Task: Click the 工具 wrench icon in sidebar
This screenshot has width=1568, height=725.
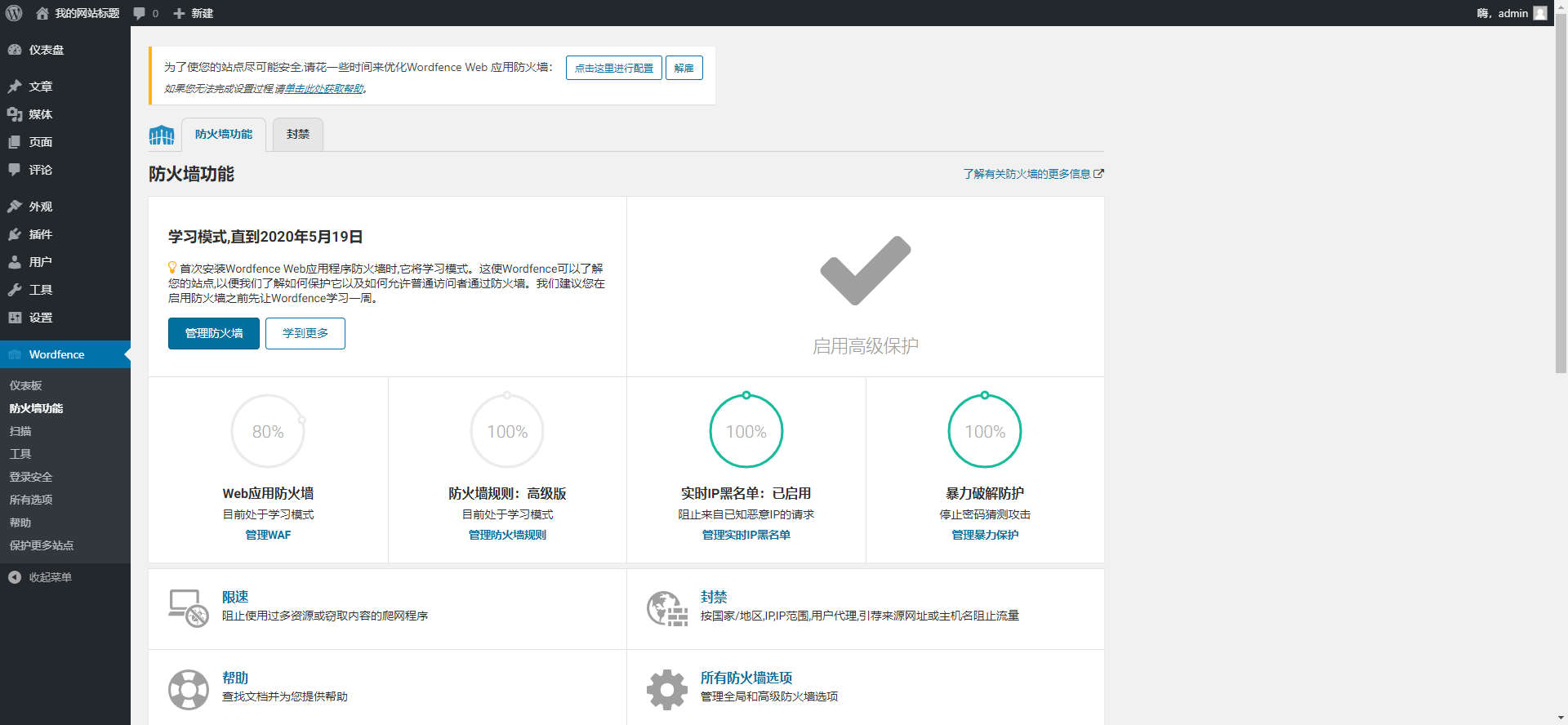Action: (15, 290)
